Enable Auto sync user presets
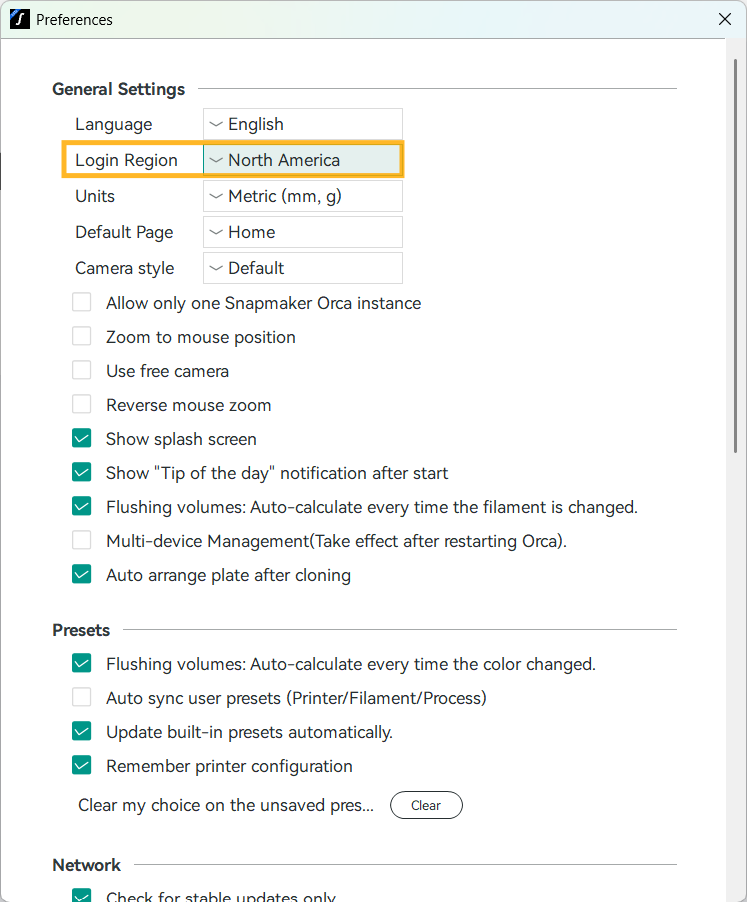This screenshot has height=902, width=747. tap(82, 698)
